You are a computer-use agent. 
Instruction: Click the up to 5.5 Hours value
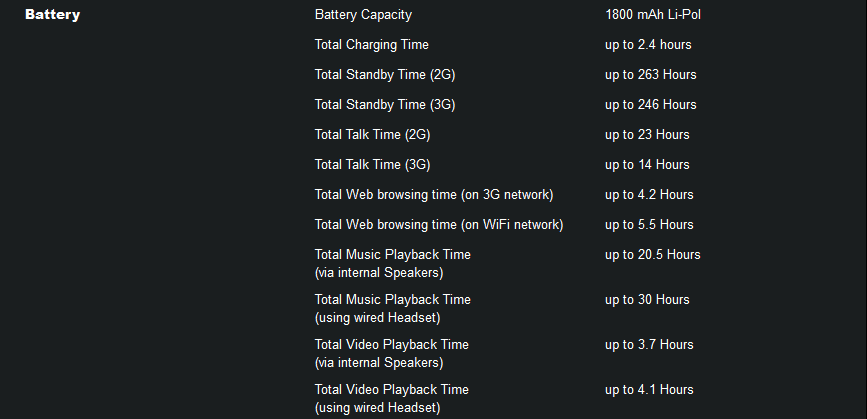click(649, 224)
